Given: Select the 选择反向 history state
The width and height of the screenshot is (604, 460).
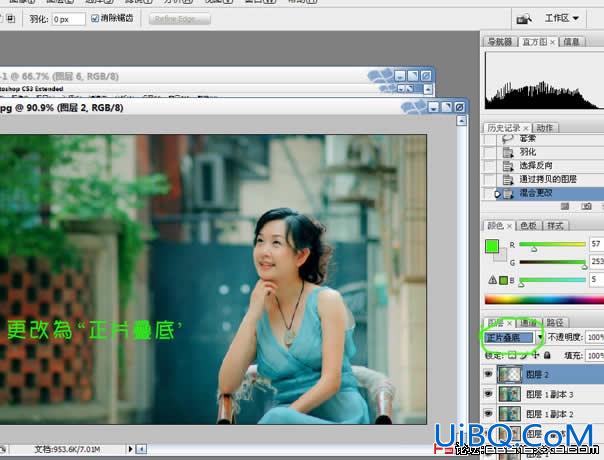Looking at the screenshot, I should 543,166.
